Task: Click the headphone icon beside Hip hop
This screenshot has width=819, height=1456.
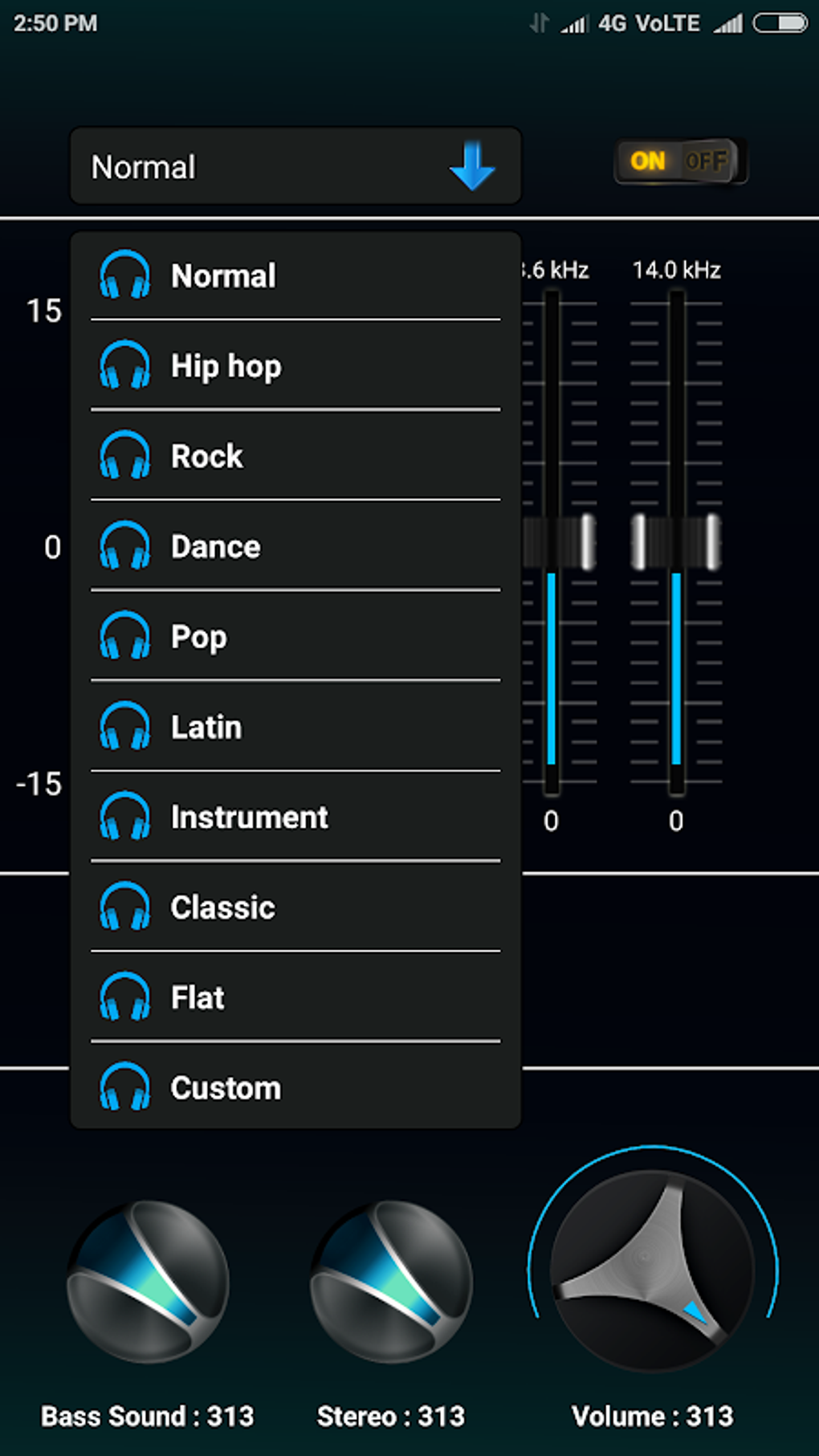Action: pyautogui.click(x=124, y=365)
